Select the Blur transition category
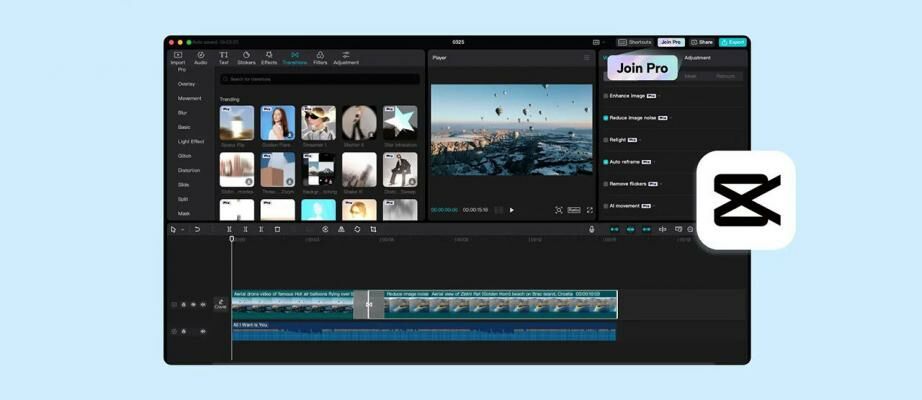 tap(183, 113)
